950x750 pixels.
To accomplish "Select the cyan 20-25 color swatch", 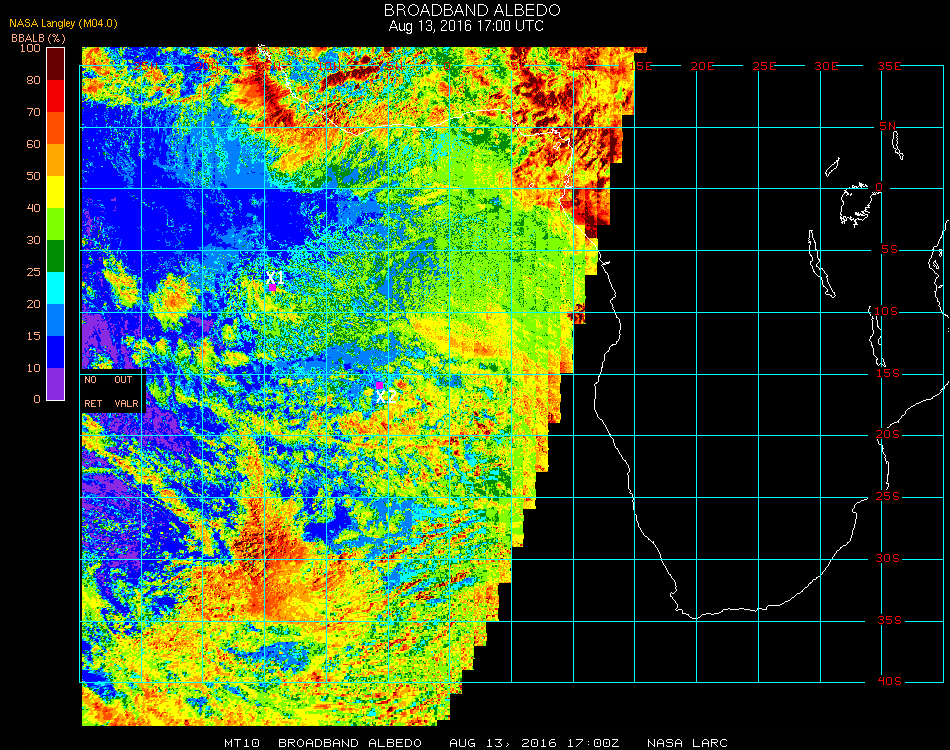I will pyautogui.click(x=55, y=288).
